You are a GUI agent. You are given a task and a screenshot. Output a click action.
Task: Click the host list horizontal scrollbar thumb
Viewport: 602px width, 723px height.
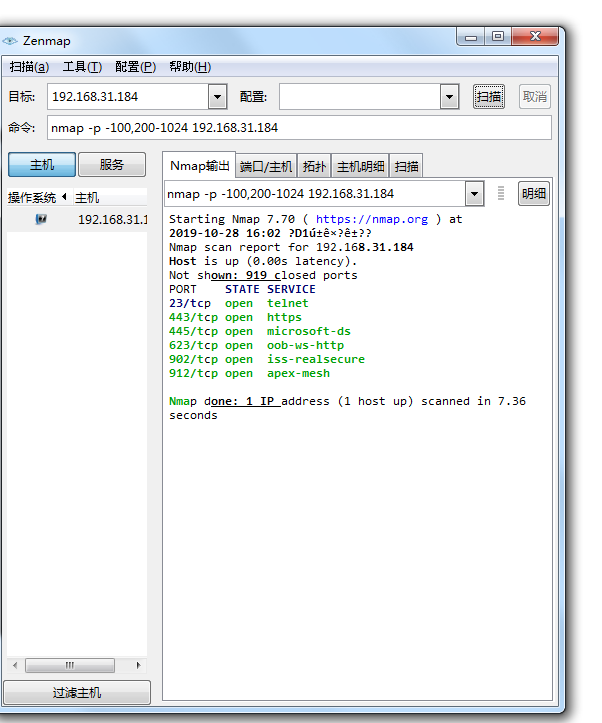[70, 665]
